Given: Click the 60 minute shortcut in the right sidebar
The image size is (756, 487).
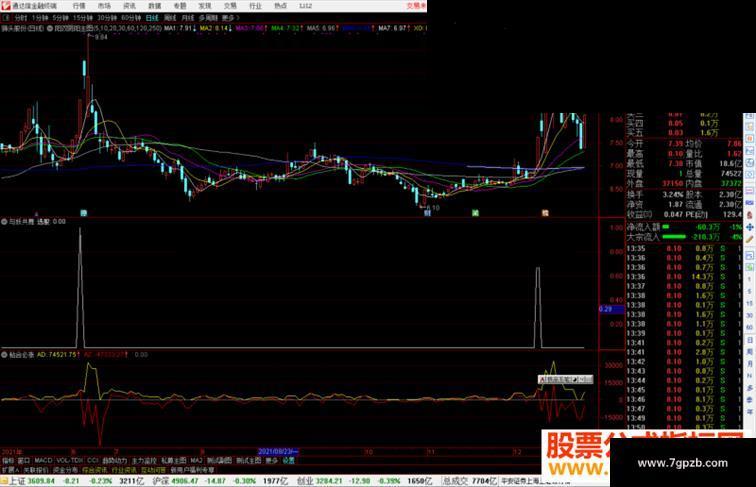Looking at the screenshot, I should [x=749, y=327].
